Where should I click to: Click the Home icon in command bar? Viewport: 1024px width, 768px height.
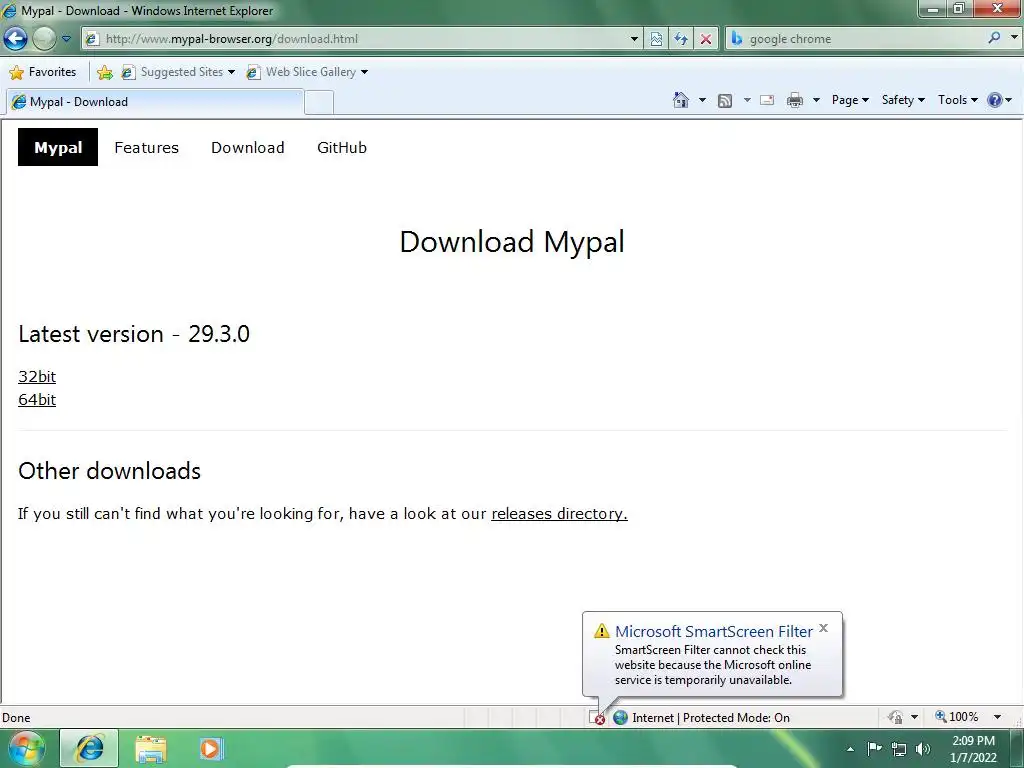[680, 100]
